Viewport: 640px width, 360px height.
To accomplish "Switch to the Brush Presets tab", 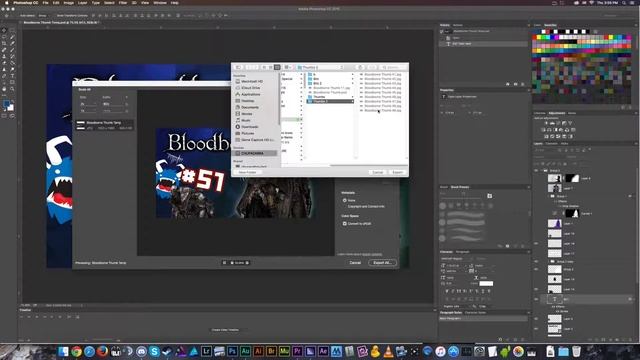I will (460, 187).
